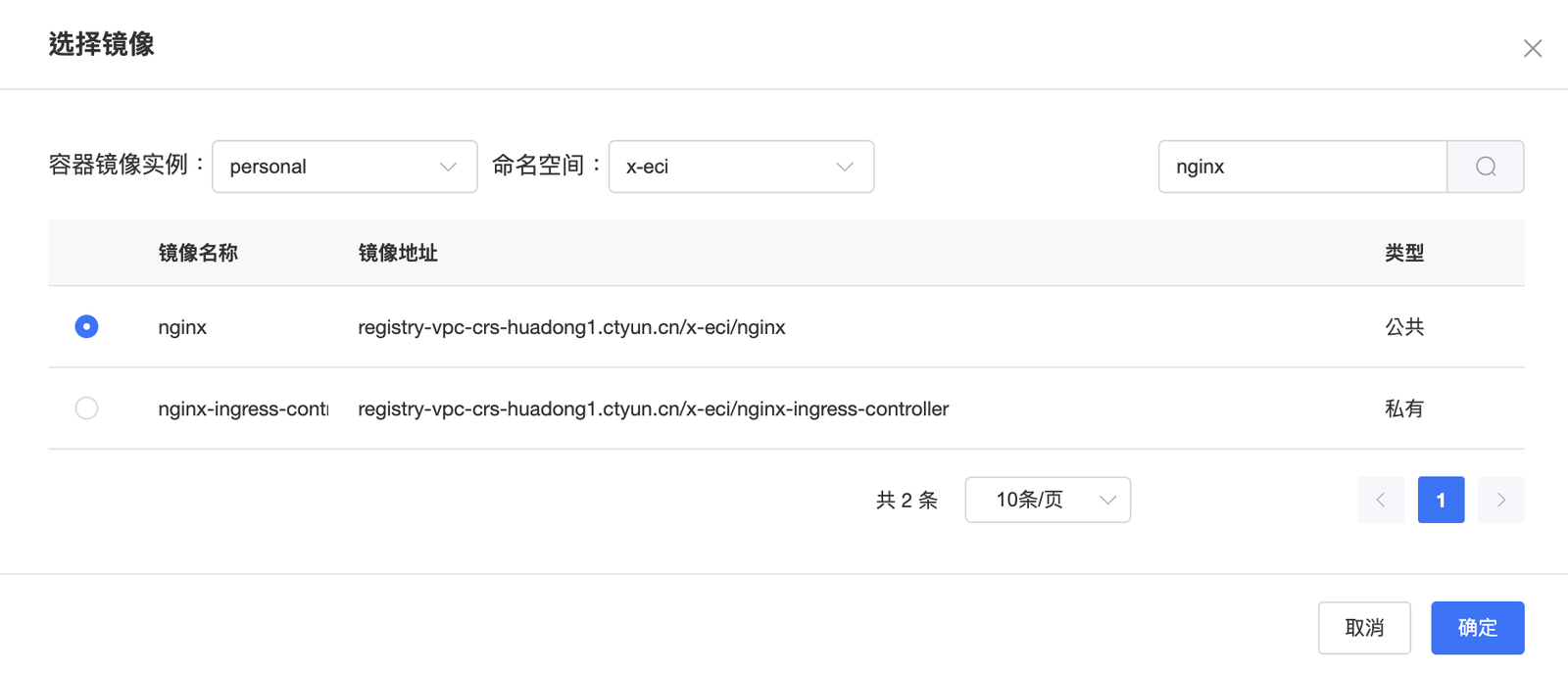This screenshot has height=673, width=1568.
Task: Click the truncated nginx-ingress-controller image name
Action: click(242, 409)
